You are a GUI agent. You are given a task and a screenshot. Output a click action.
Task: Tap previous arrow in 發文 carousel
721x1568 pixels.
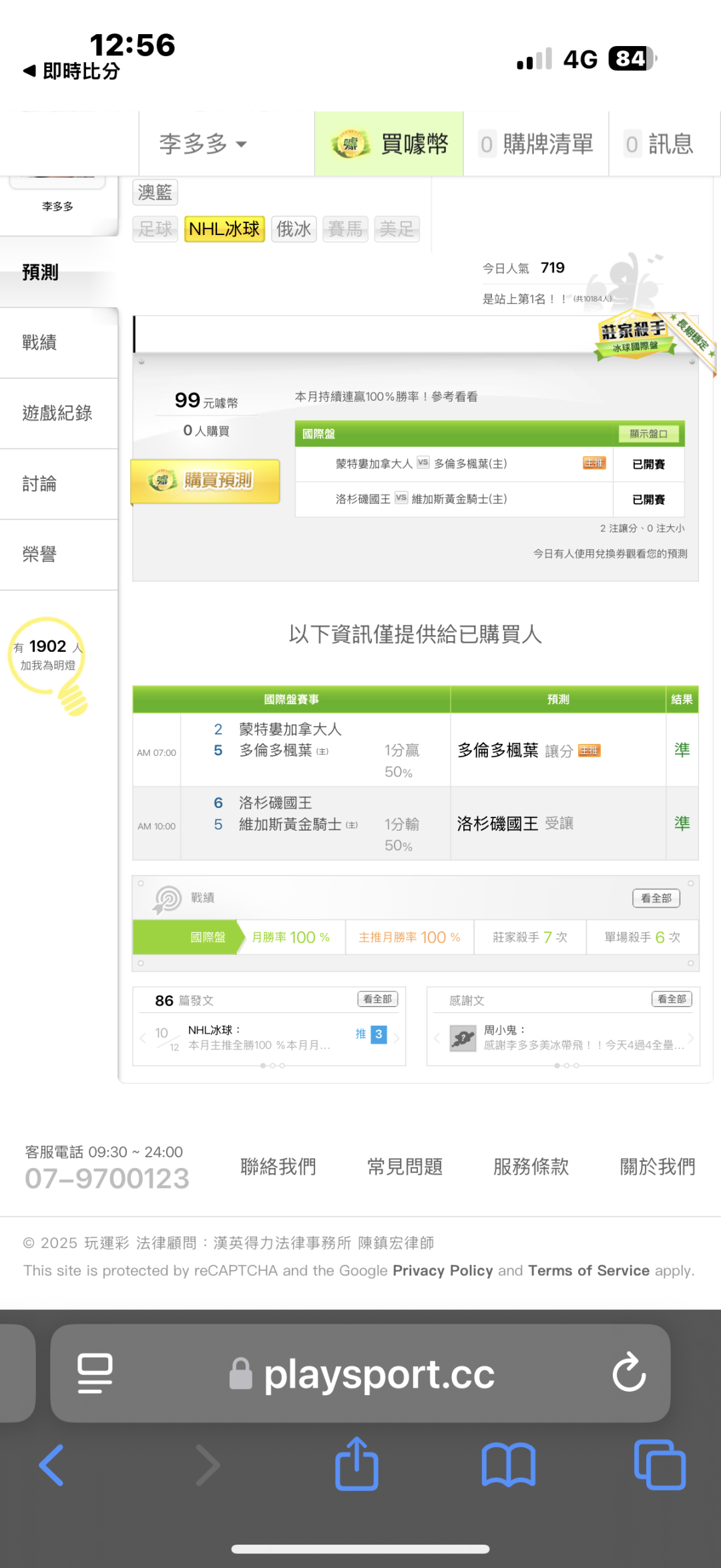pyautogui.click(x=142, y=1038)
